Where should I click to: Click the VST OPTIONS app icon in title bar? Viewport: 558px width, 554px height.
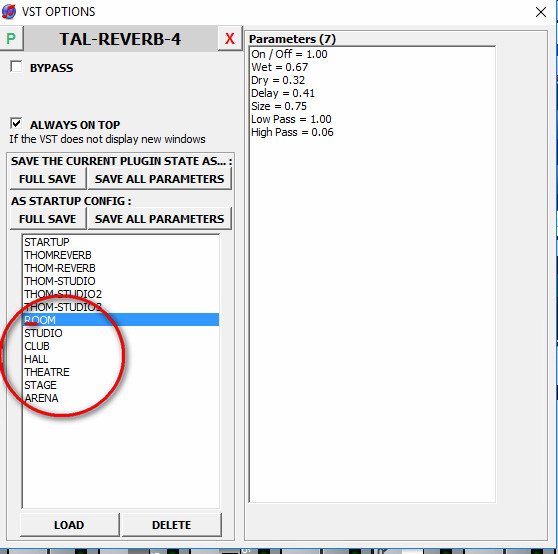pos(9,11)
